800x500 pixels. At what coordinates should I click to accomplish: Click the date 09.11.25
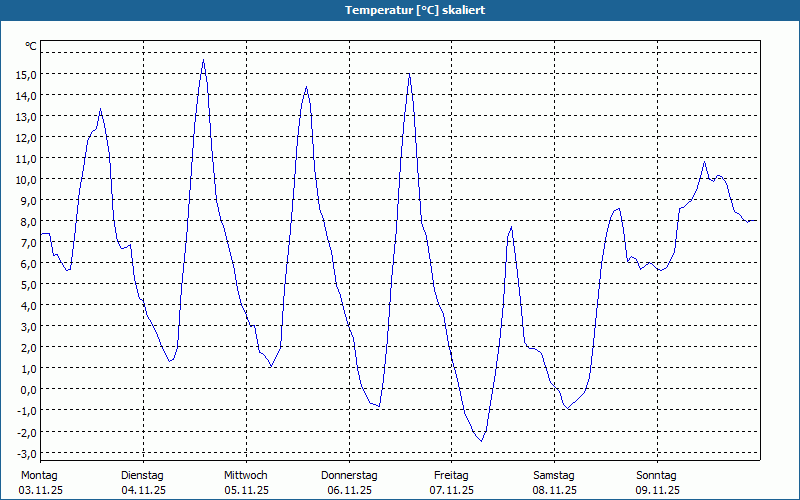tap(658, 491)
